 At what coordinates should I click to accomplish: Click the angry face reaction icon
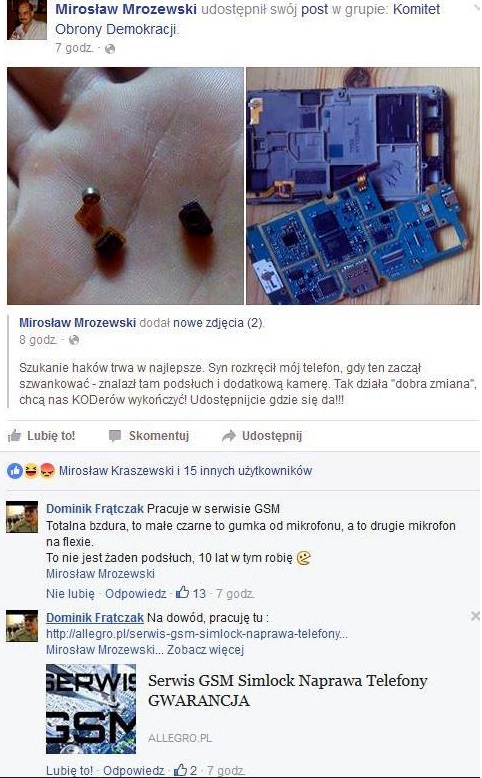tap(47, 471)
